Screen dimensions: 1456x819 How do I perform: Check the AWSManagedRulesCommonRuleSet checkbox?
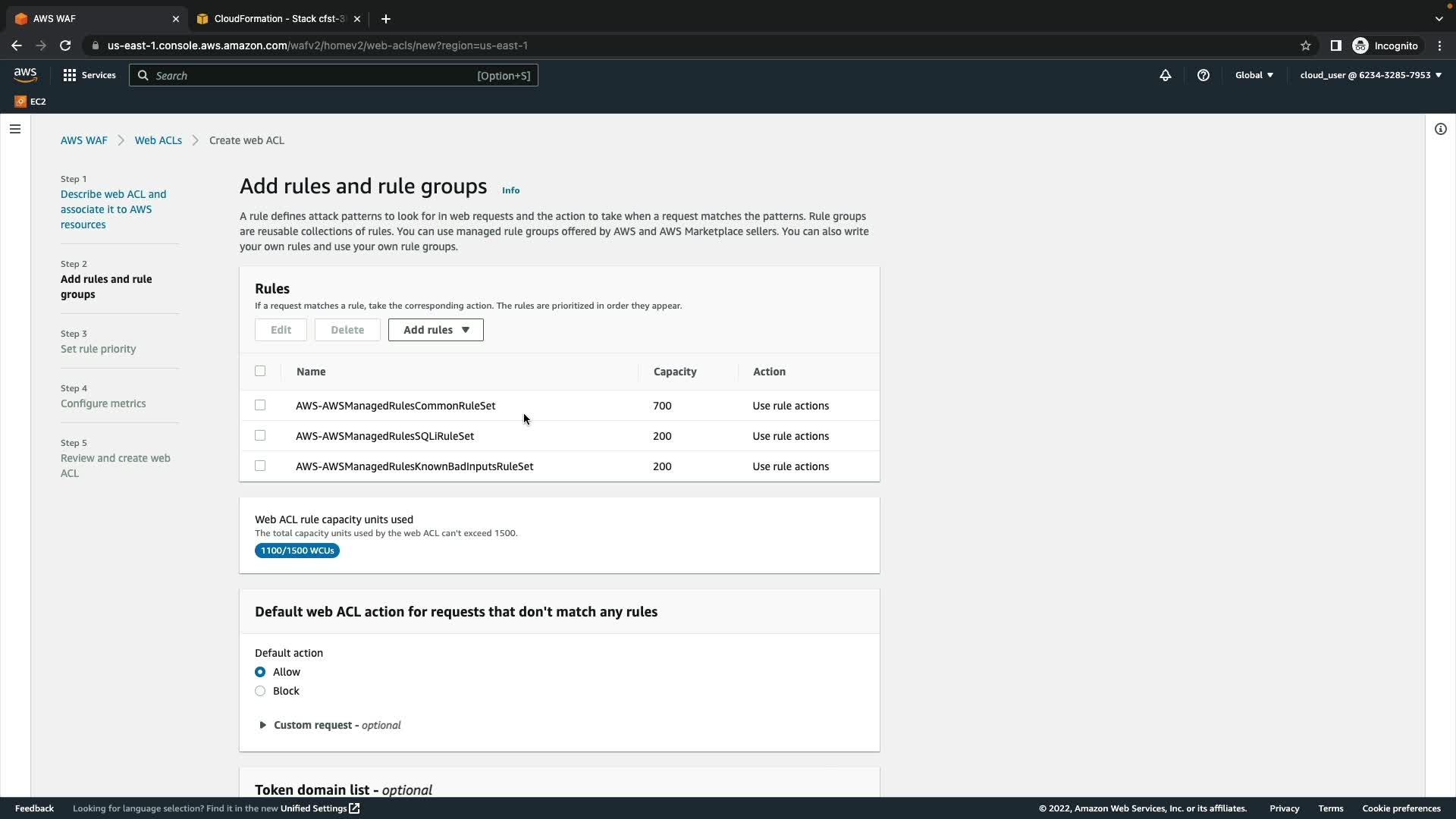point(260,405)
